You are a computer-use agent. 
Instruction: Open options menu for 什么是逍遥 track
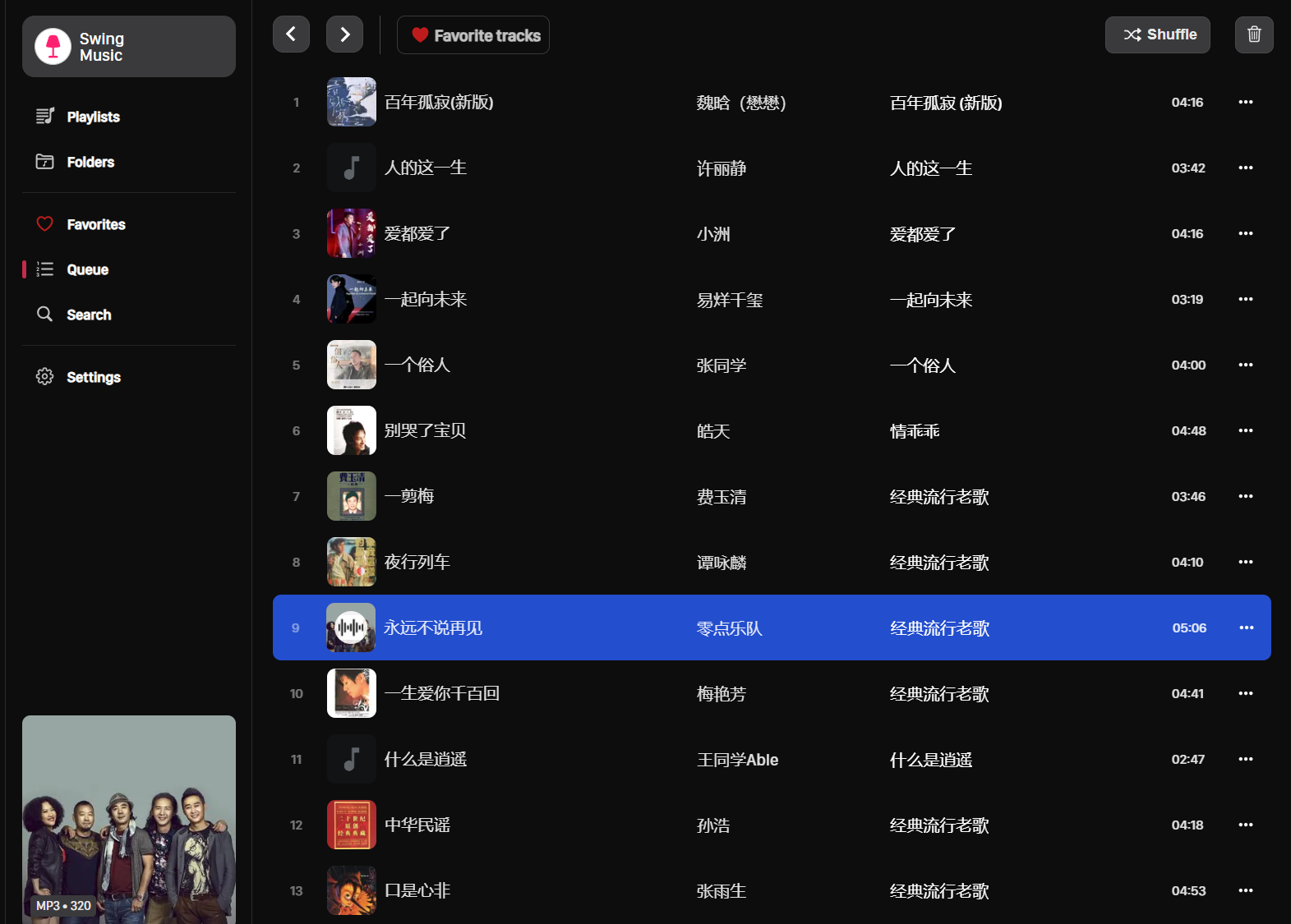pyautogui.click(x=1246, y=759)
